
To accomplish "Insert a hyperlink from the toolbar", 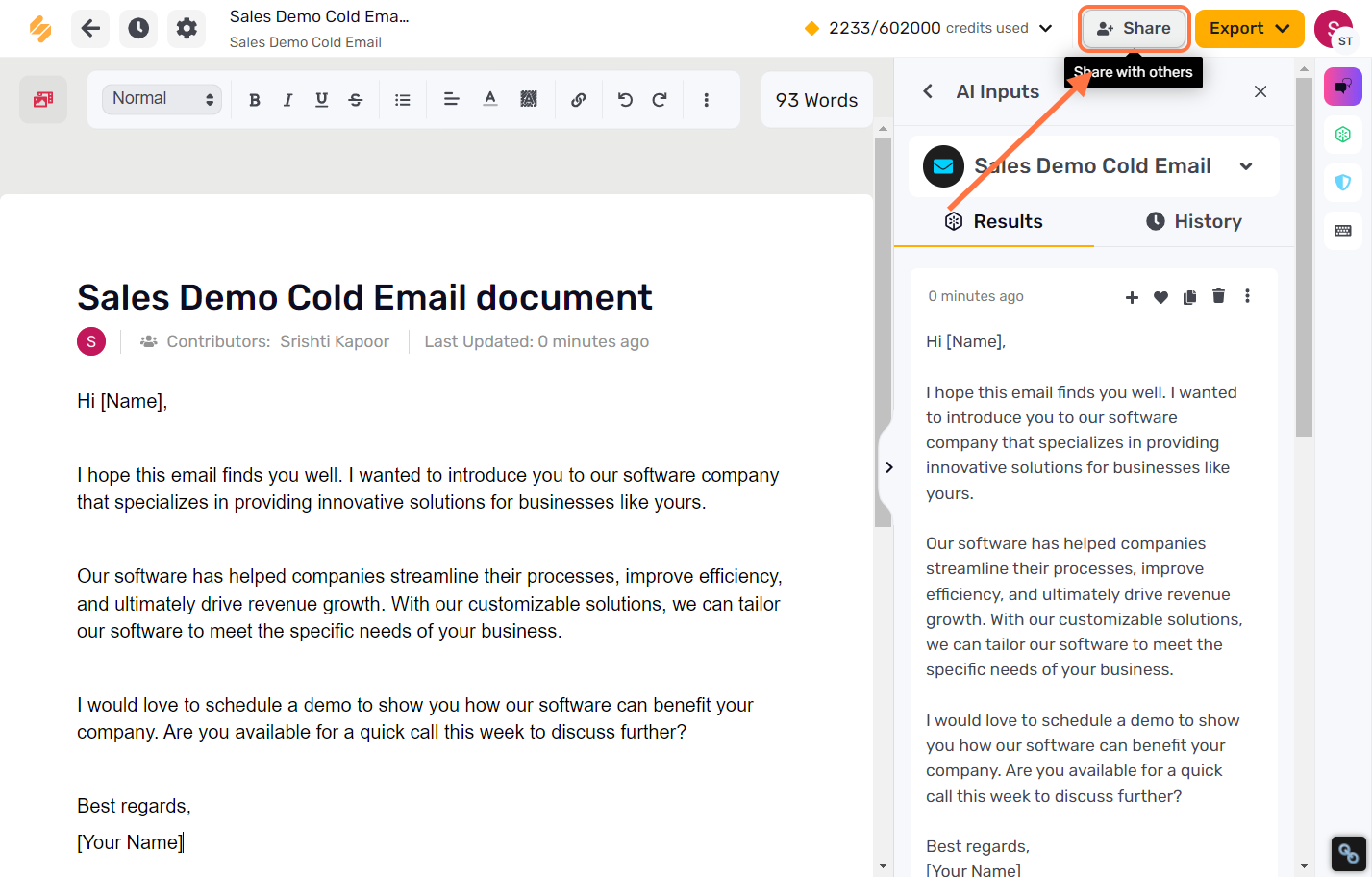I will pyautogui.click(x=578, y=99).
